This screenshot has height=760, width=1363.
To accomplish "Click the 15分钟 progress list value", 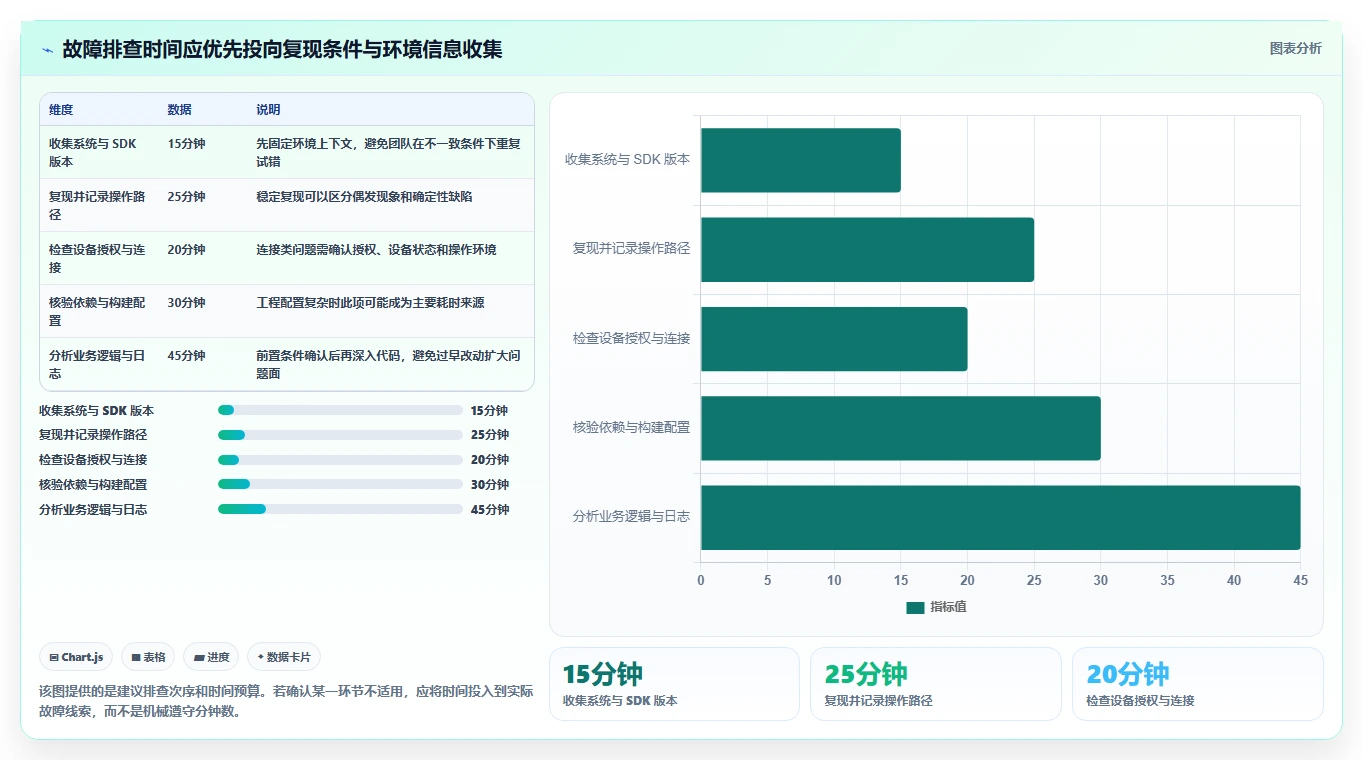I will click(490, 411).
